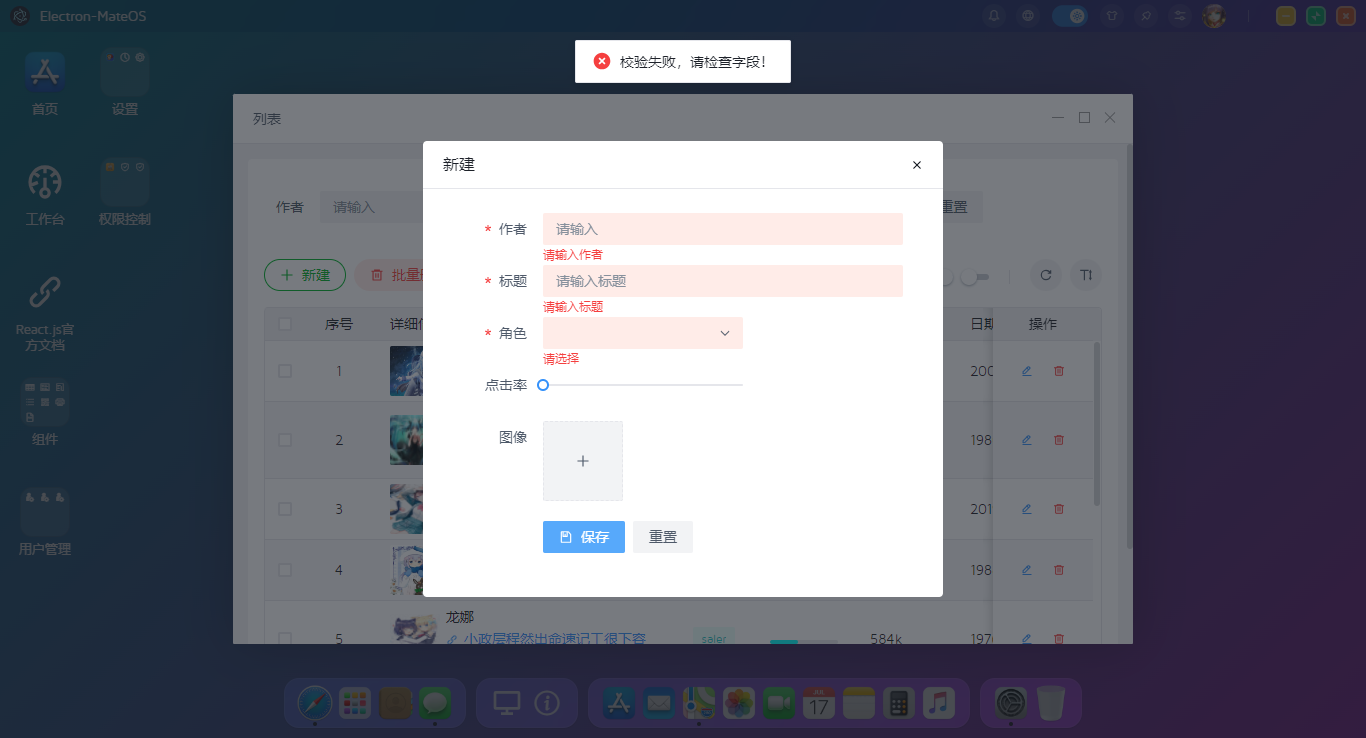
Task: Open the 工作台 dashboard desktop icon
Action: click(x=45, y=182)
